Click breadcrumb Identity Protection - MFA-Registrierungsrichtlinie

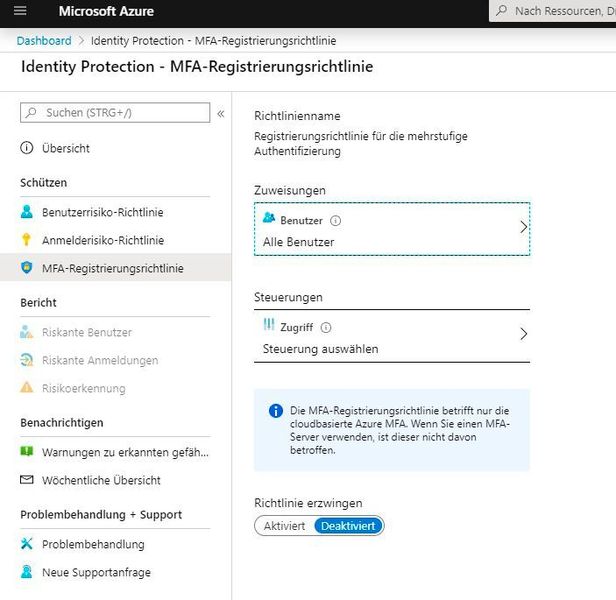point(213,41)
